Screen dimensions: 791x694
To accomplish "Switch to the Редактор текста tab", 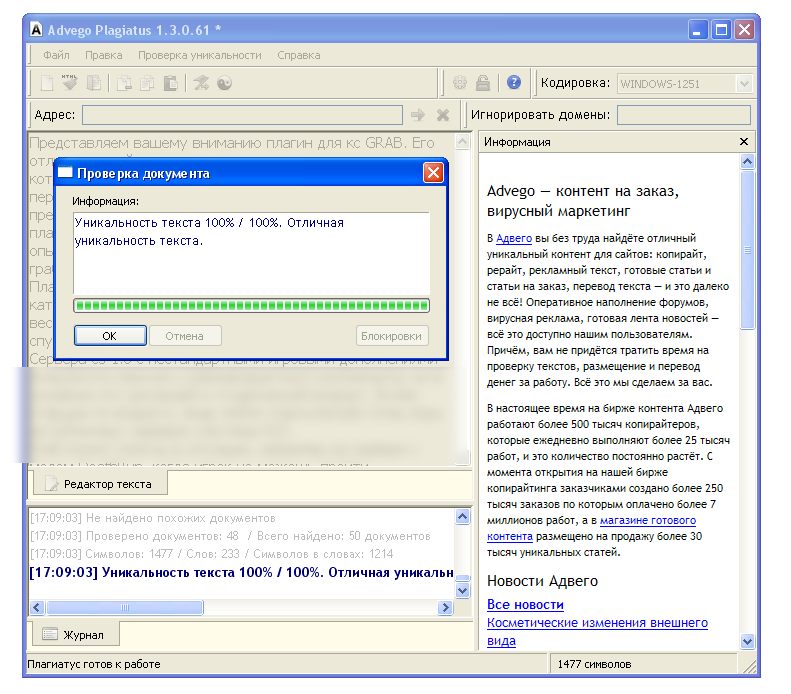I will pyautogui.click(x=100, y=484).
